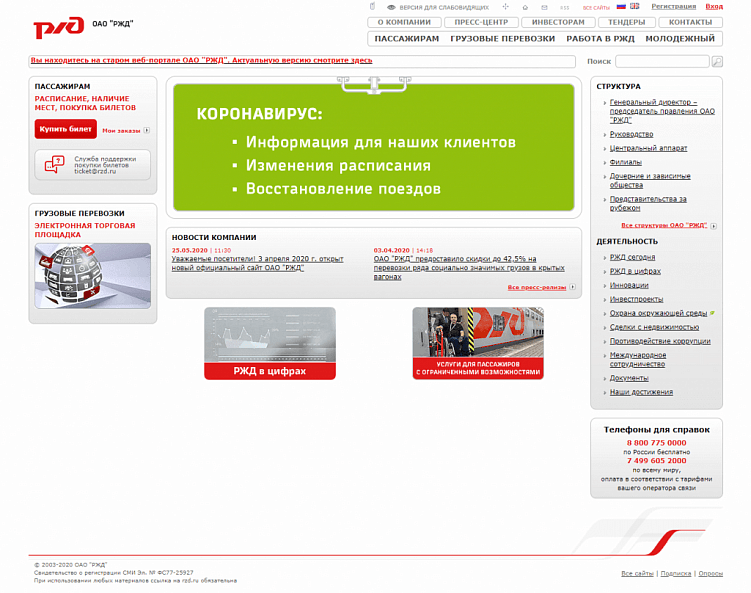Open the trading platform globe image

pyautogui.click(x=92, y=275)
